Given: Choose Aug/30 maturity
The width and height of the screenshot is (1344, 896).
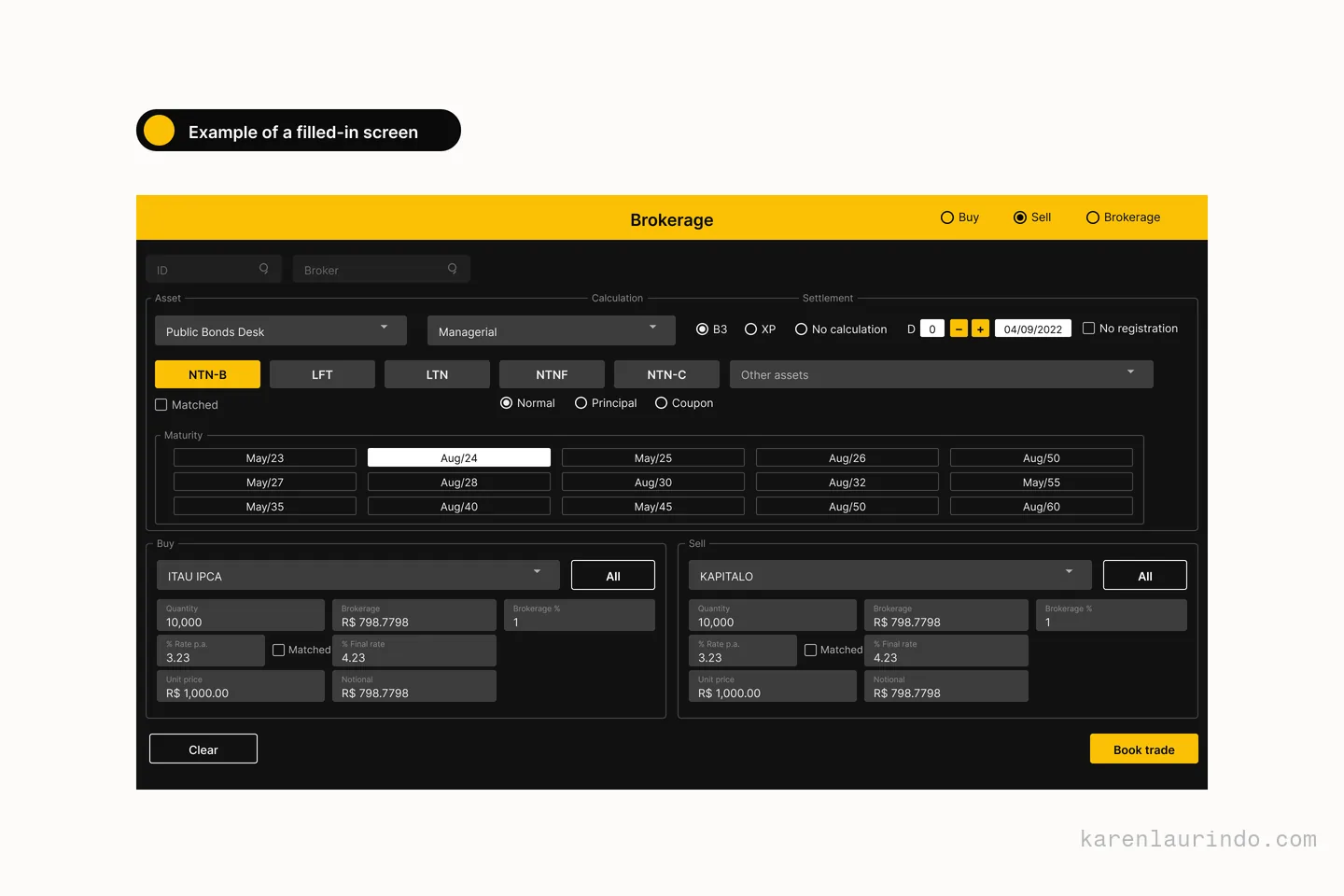Looking at the screenshot, I should pos(653,482).
